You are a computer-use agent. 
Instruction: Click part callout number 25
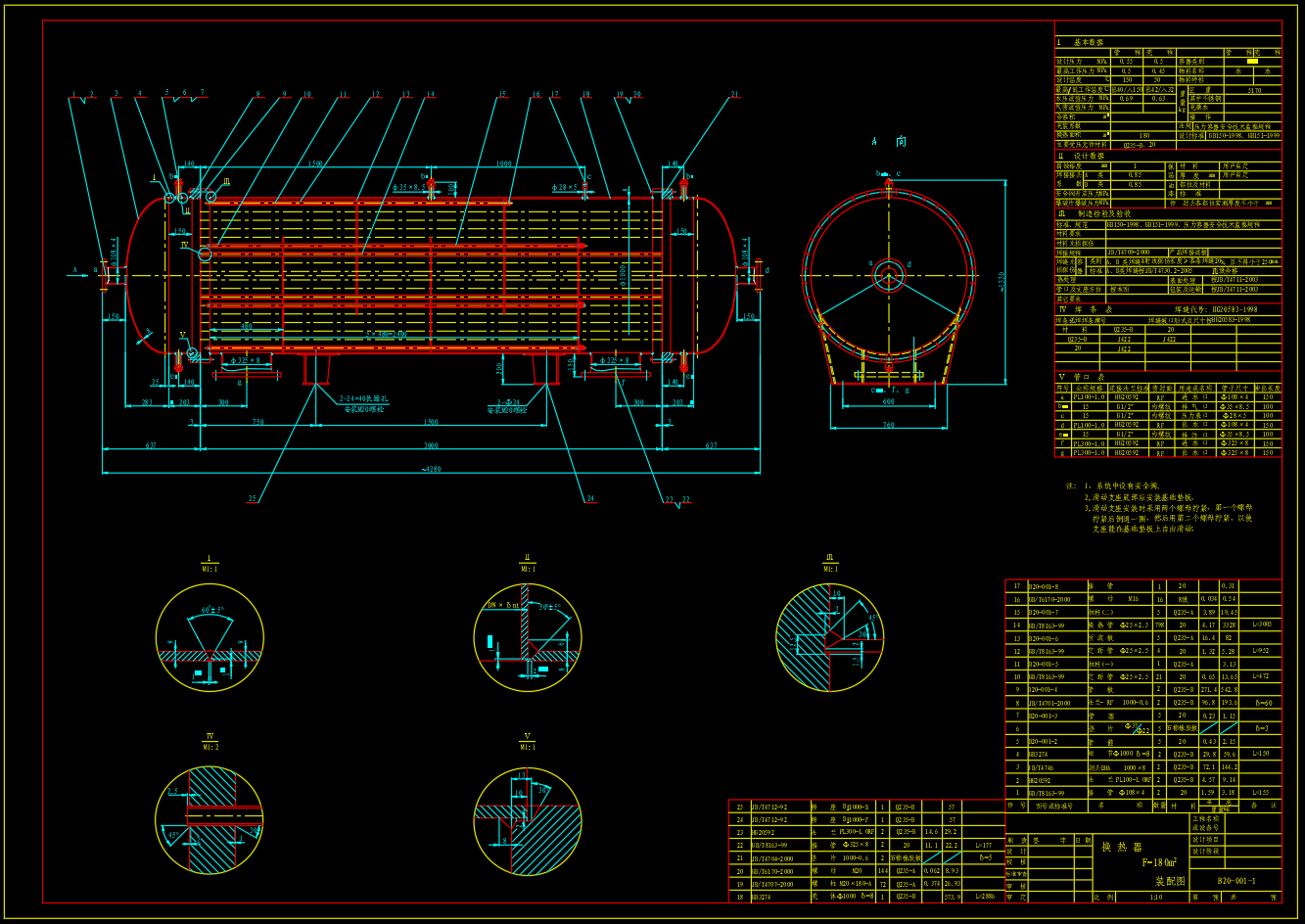tap(252, 499)
